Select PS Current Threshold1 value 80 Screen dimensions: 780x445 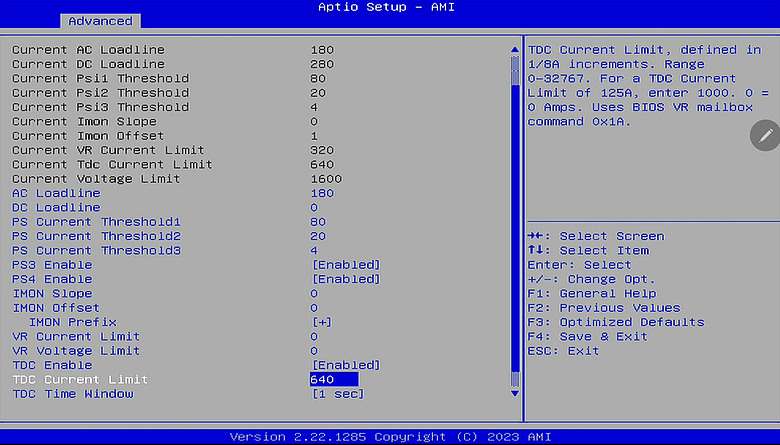pyautogui.click(x=318, y=222)
